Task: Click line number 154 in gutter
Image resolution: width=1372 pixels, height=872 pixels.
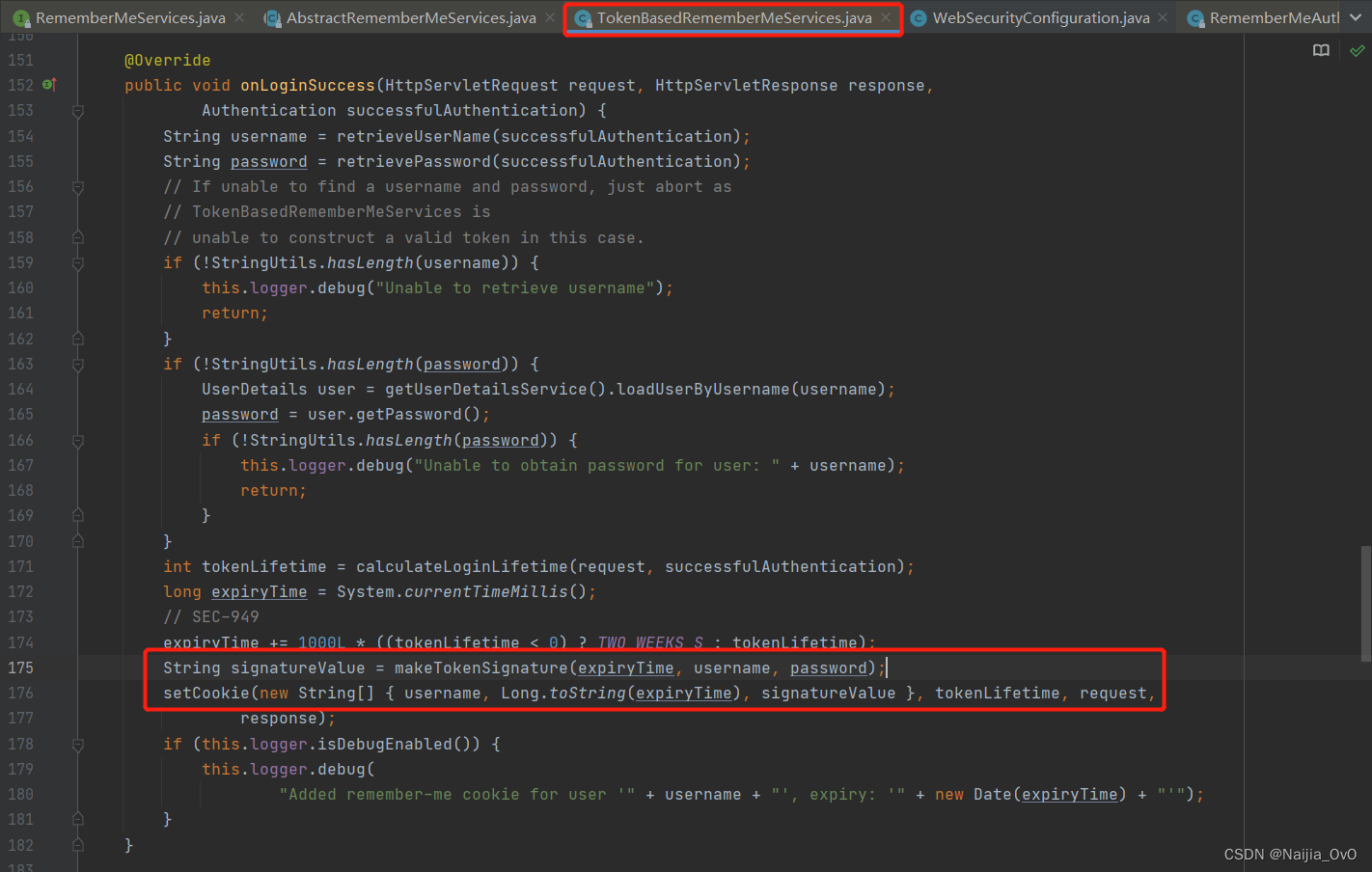Action: [20, 136]
